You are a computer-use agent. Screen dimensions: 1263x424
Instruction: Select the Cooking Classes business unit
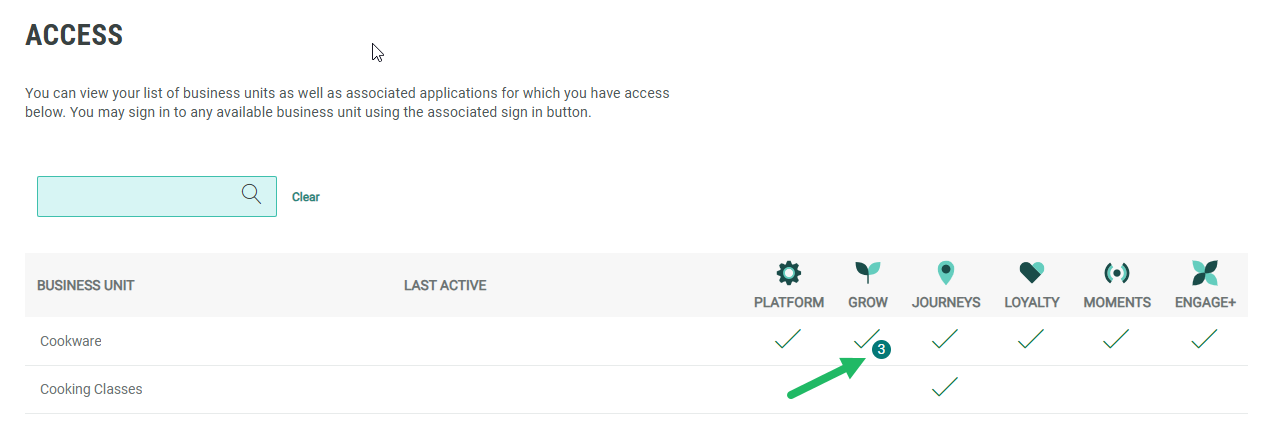point(91,389)
